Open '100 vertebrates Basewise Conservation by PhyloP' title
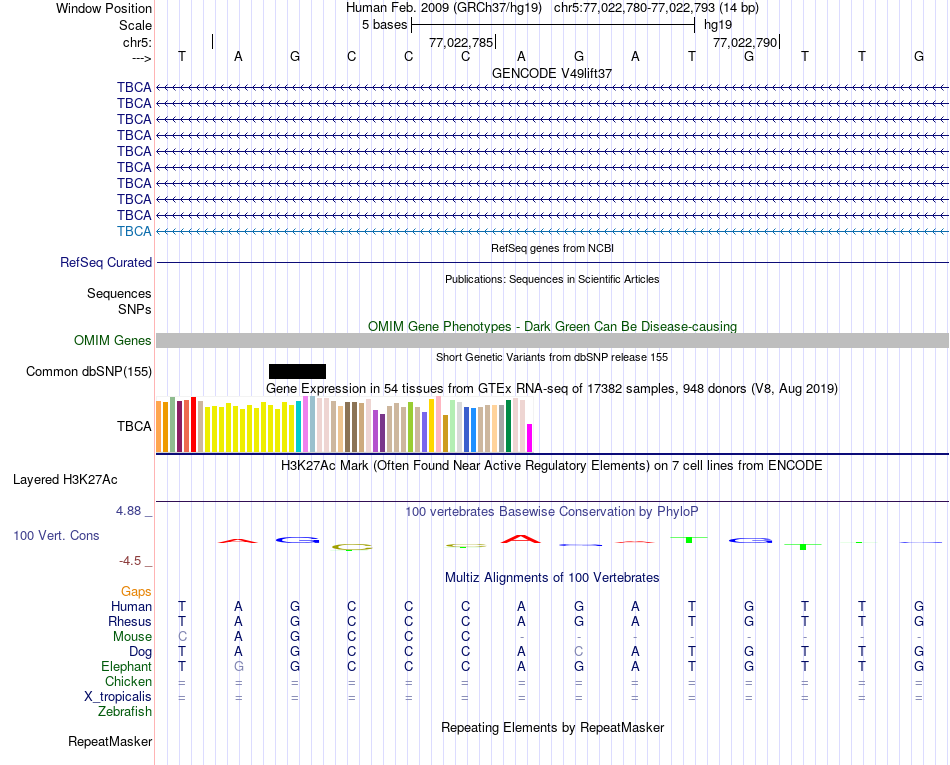 552,512
